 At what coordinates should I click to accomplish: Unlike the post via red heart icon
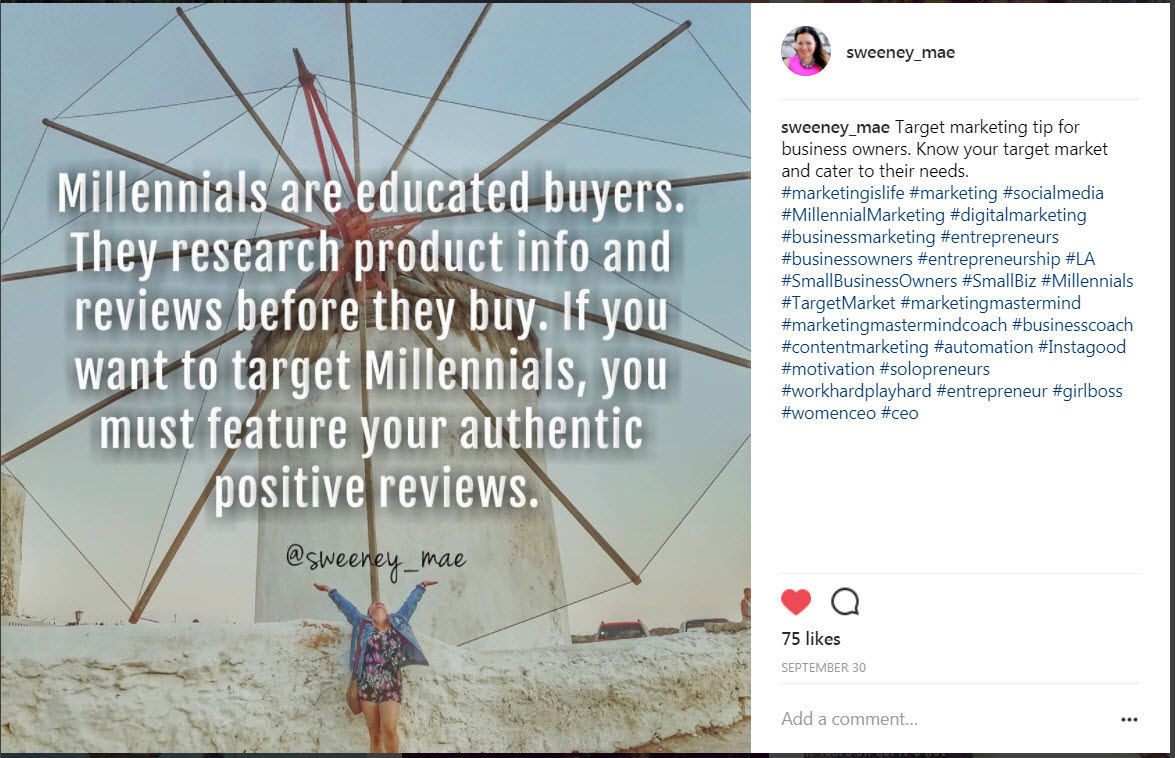click(x=796, y=601)
